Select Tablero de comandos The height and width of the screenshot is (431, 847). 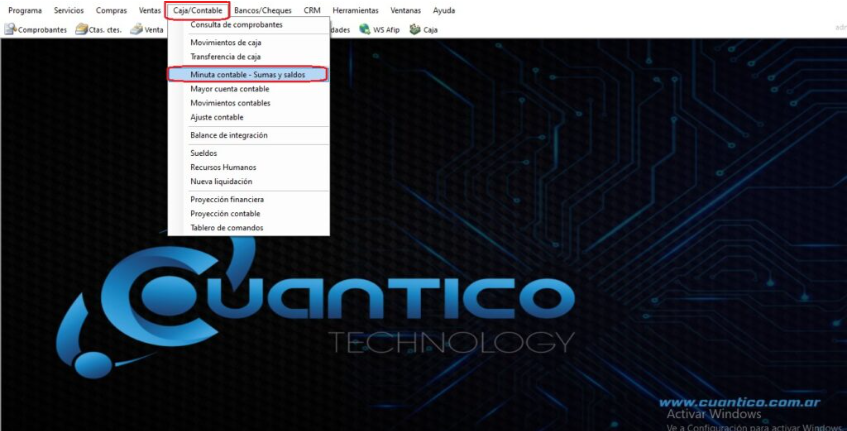248,227
